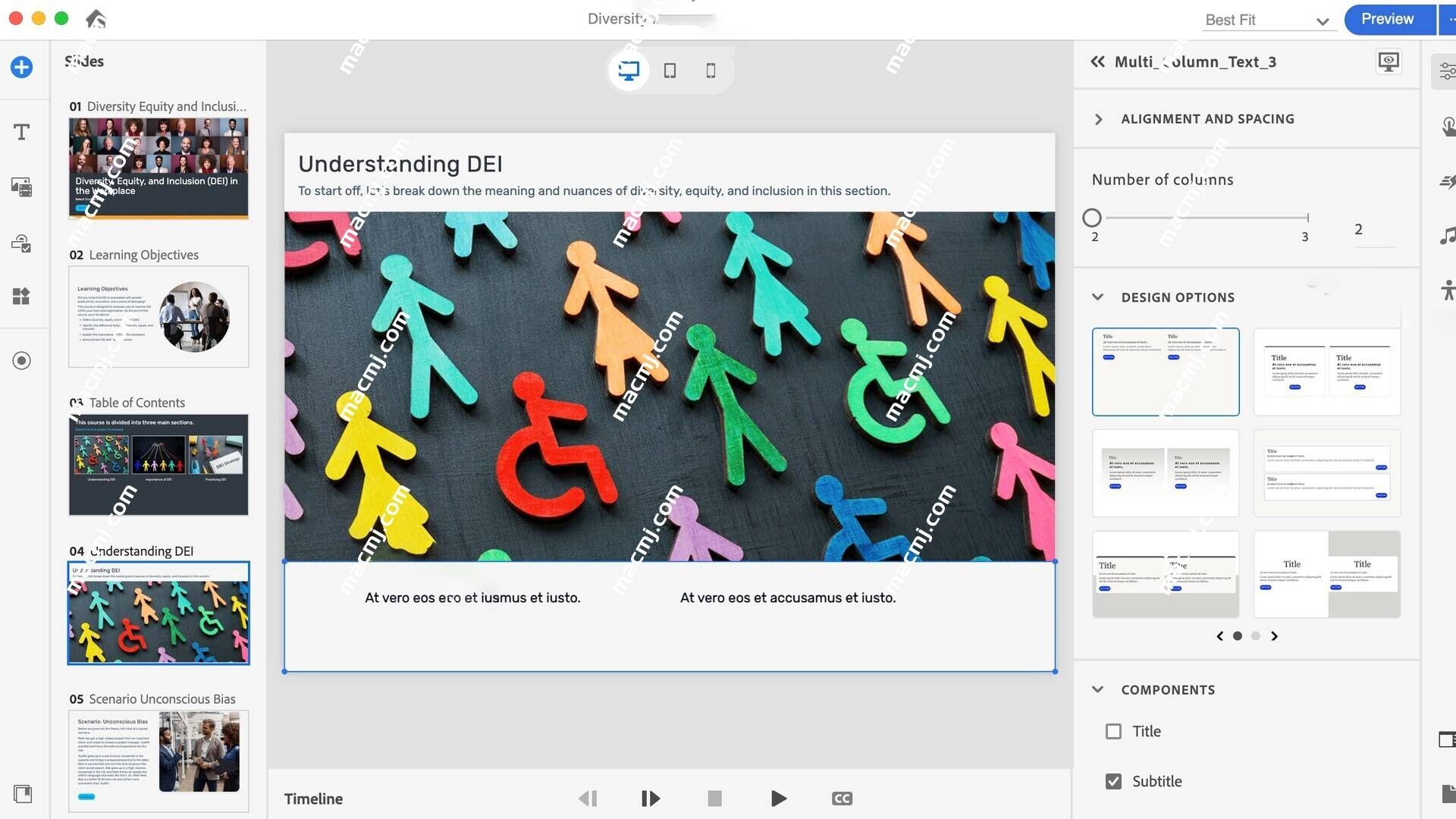
Task: Toggle the Subtitle component checkbox
Action: click(x=1113, y=781)
